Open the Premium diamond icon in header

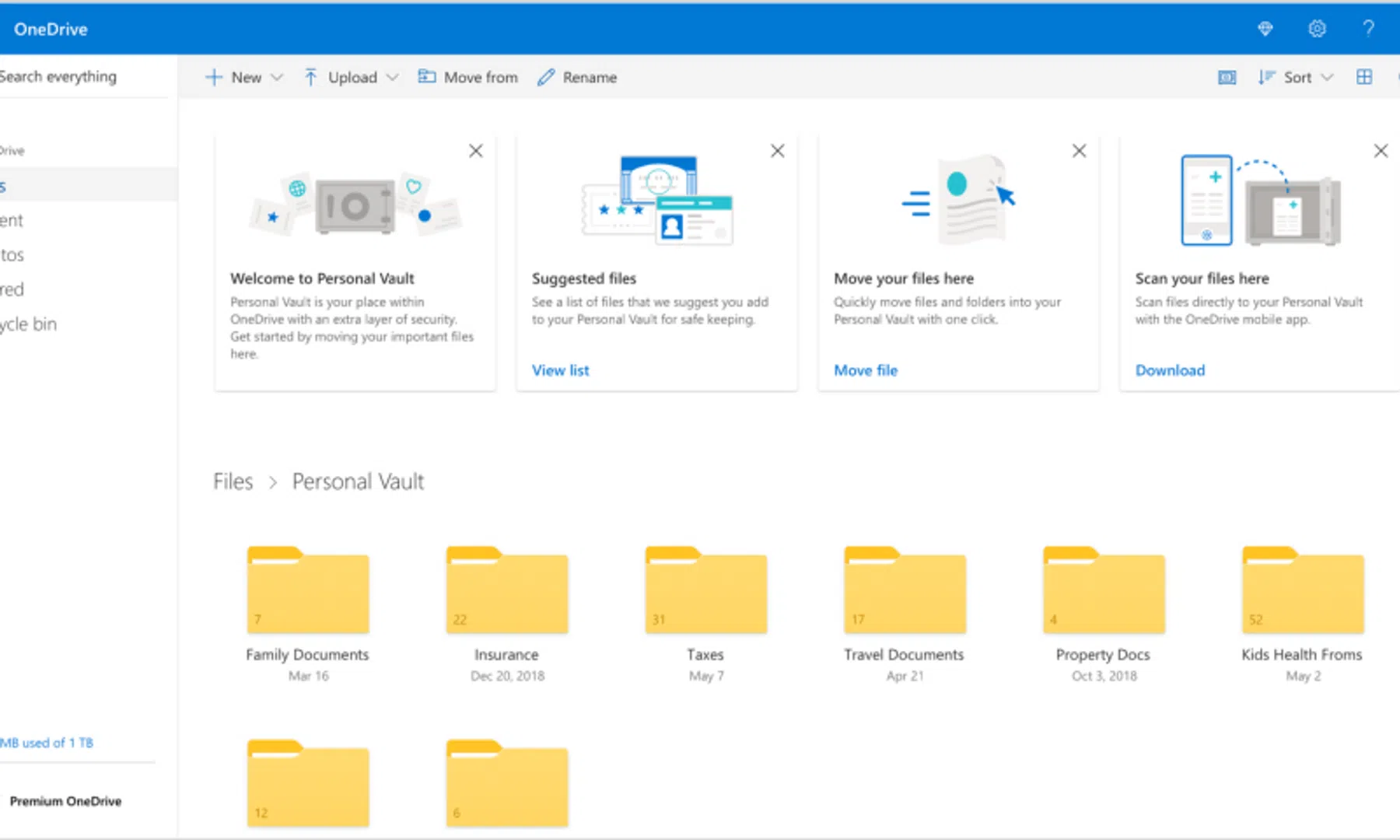pyautogui.click(x=1265, y=30)
